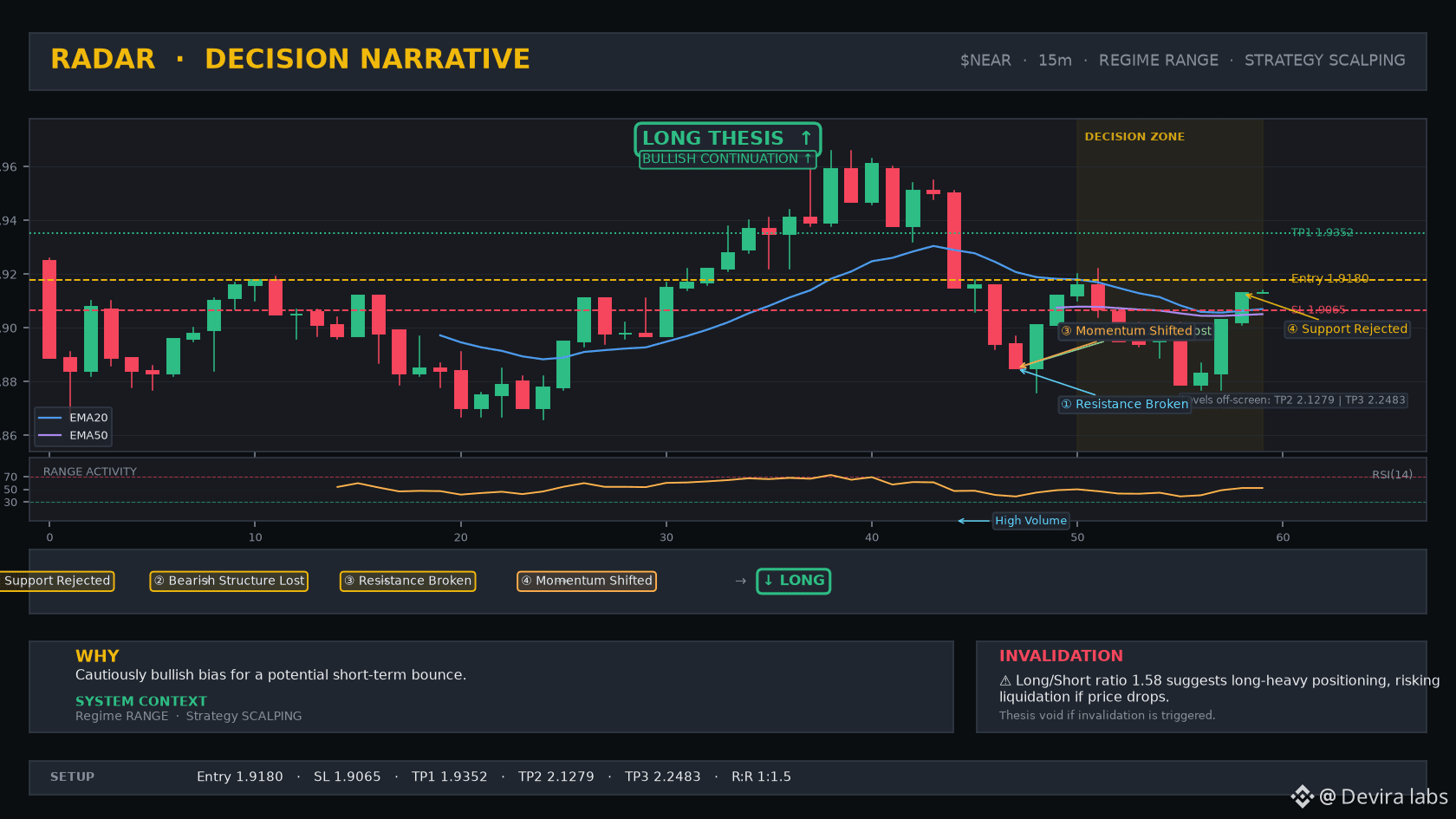Click Thesis void if invalidation is triggered

pos(1107,715)
